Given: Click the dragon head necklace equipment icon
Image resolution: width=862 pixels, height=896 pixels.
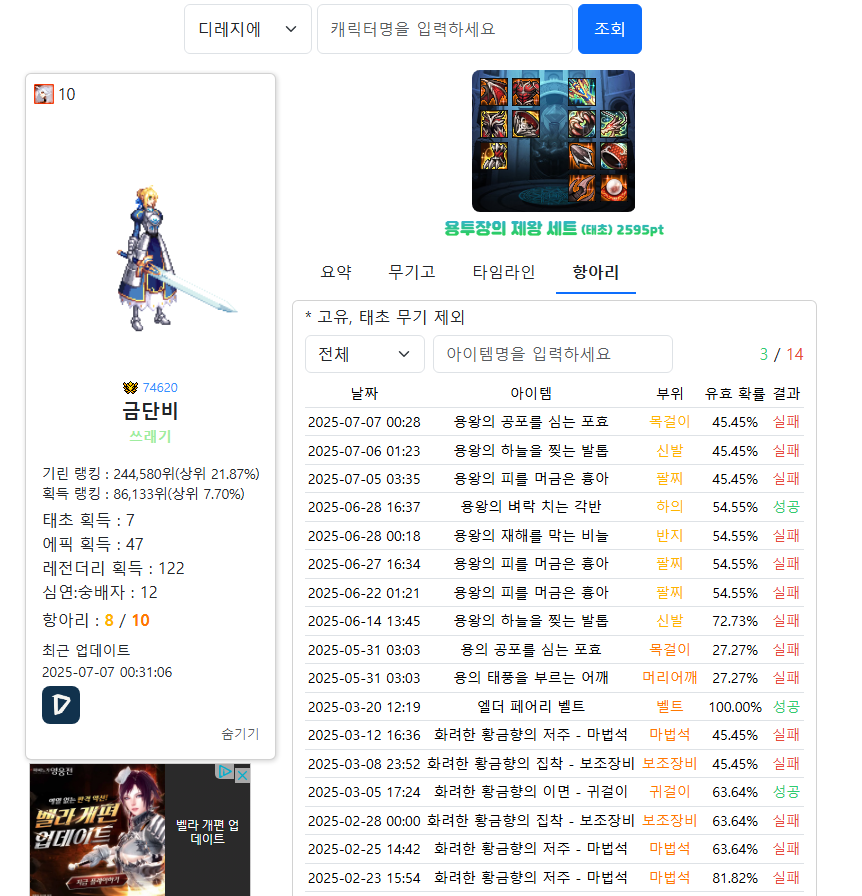Looking at the screenshot, I should point(614,124).
